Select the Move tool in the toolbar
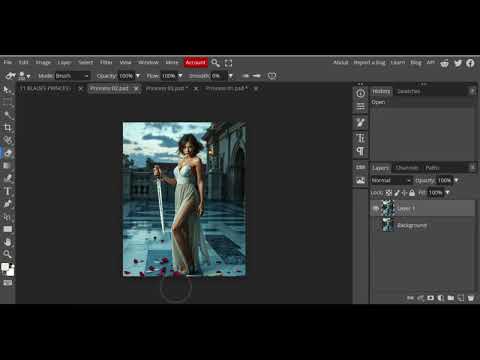Image resolution: width=480 pixels, height=360 pixels. [x=7, y=90]
